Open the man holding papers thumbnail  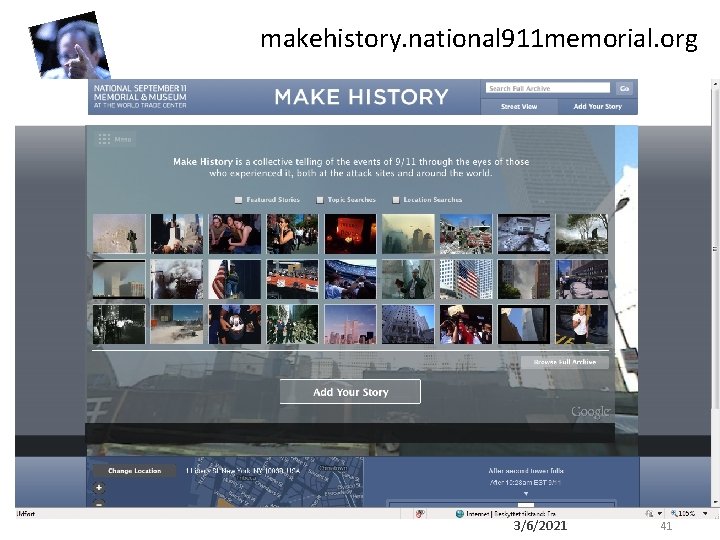point(408,279)
